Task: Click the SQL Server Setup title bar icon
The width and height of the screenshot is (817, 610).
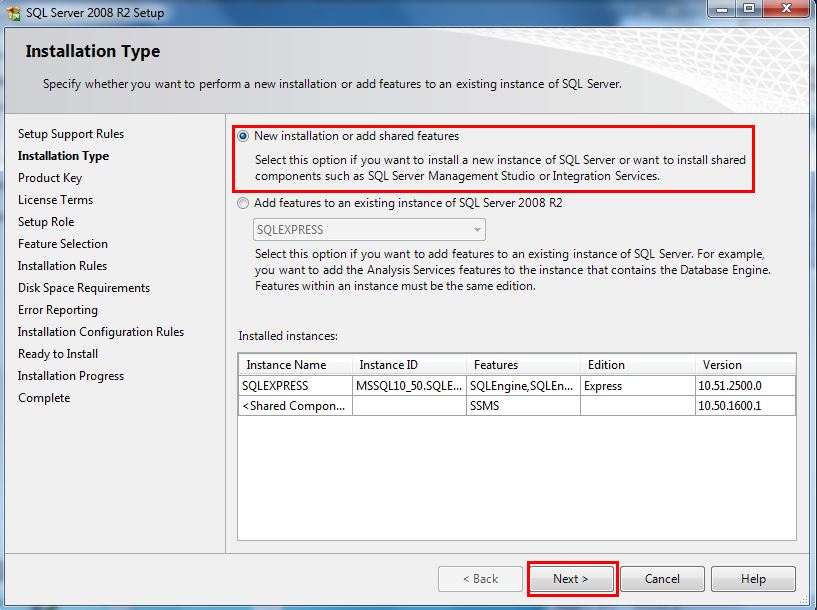Action: (14, 13)
